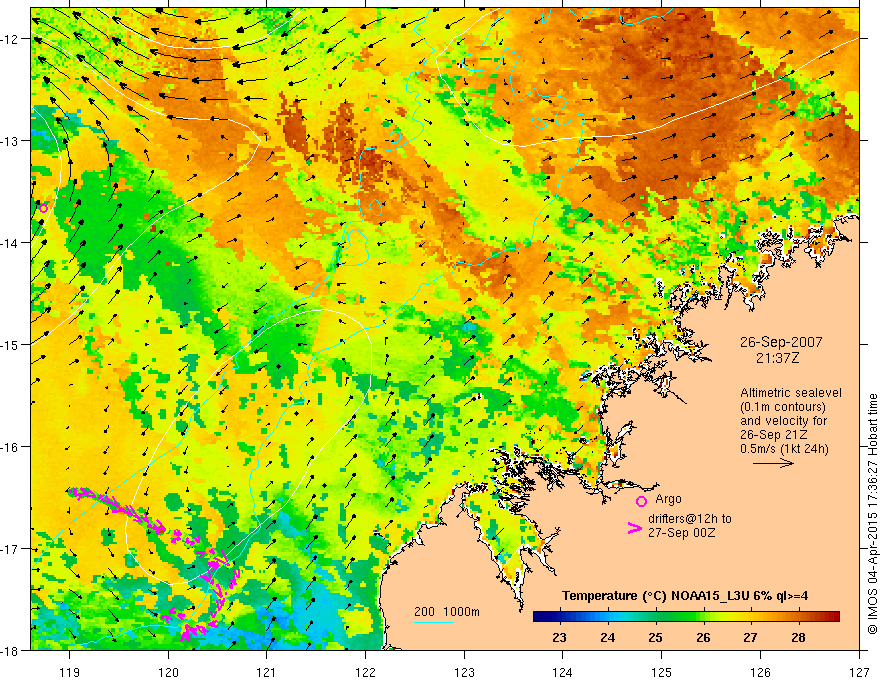Screen dimensions: 880x680
Task: Click the magenta drifter arrowhead legend symbol
Action: click(x=635, y=528)
